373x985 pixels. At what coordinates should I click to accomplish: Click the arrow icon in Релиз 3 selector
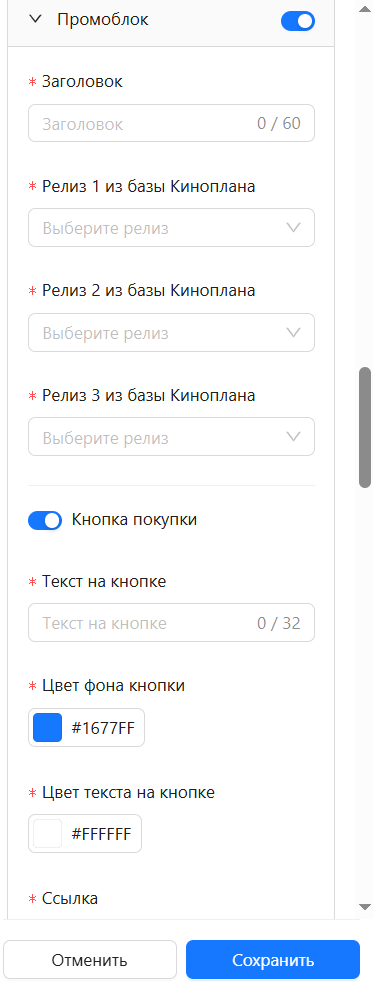293,437
